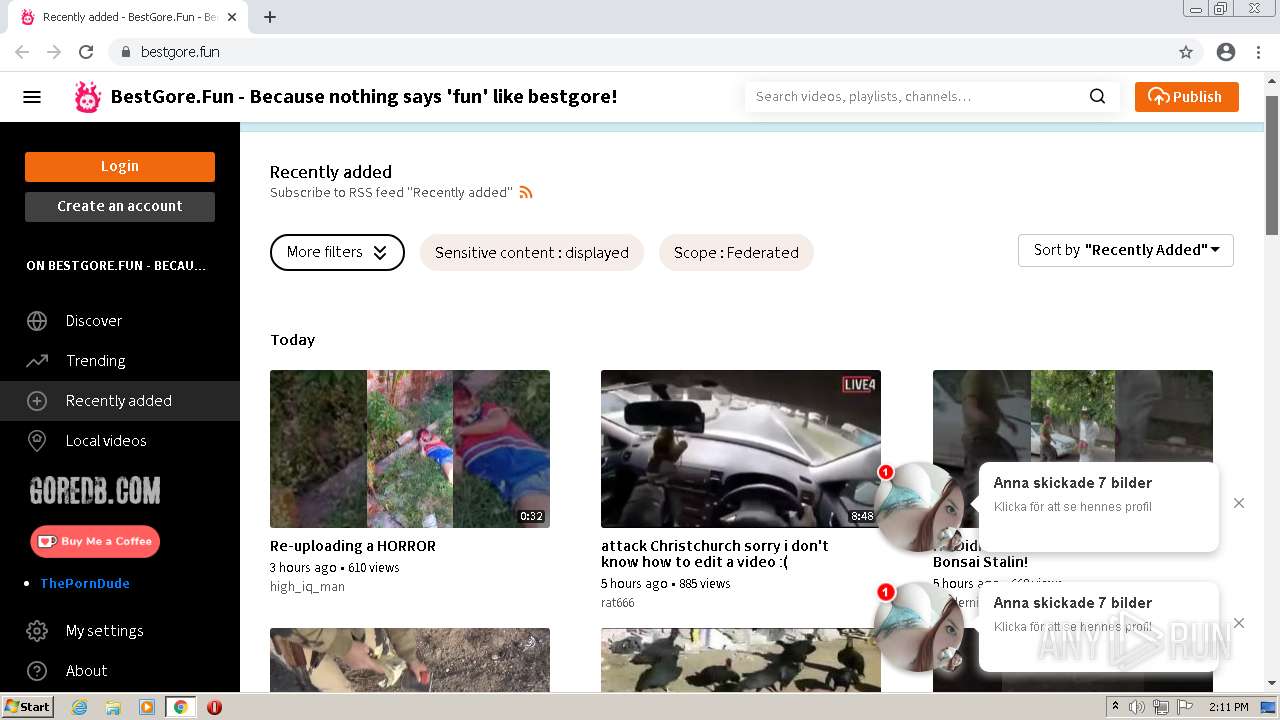
Task: Go back with browser back arrow
Action: [x=22, y=52]
